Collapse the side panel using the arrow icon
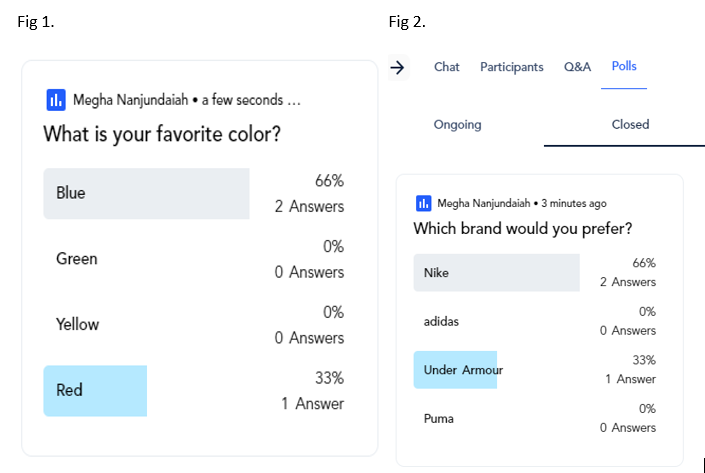The height and width of the screenshot is (473, 705). tap(398, 68)
